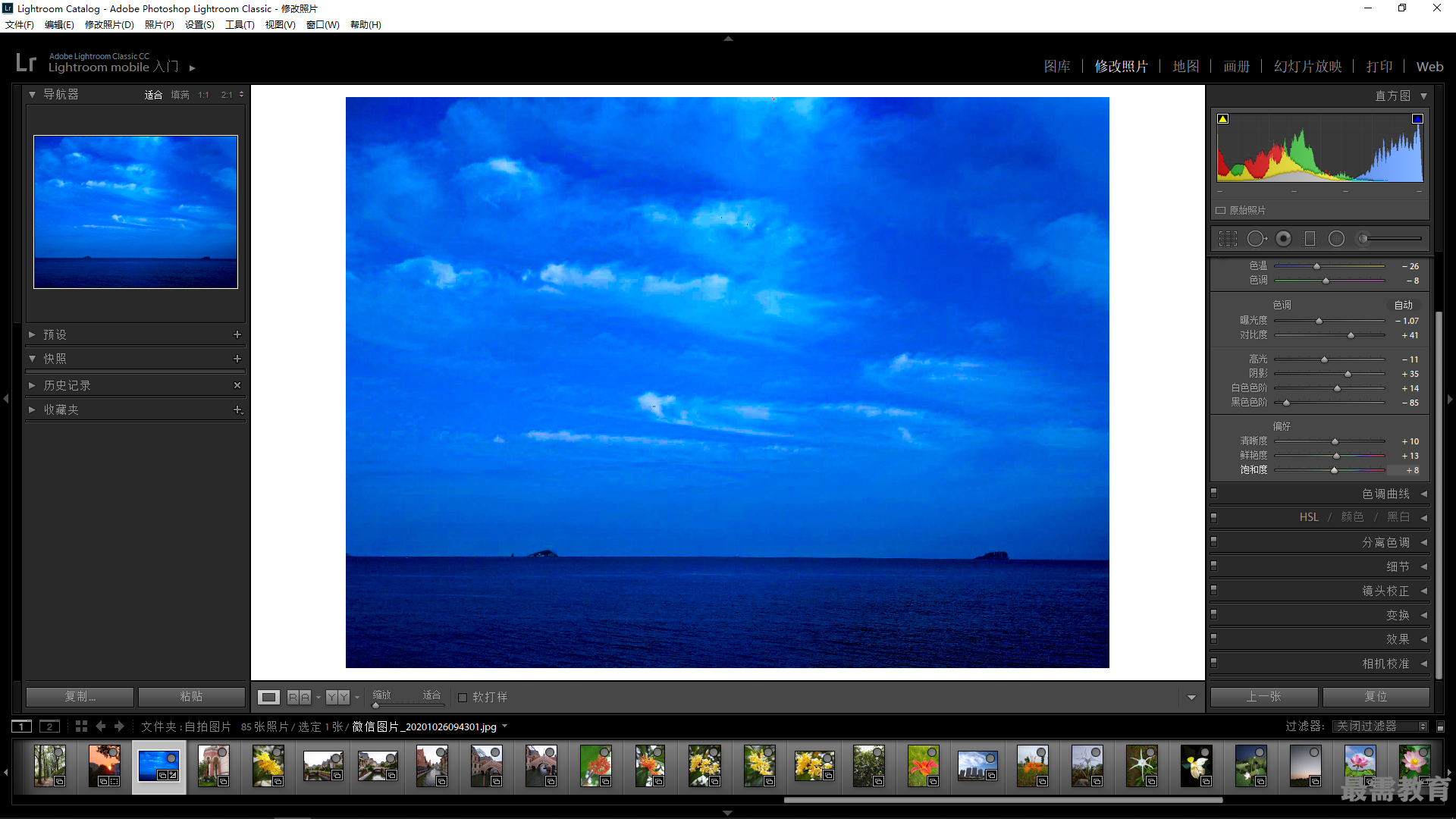Expand the 相机校准 panel arrow
Image resolution: width=1456 pixels, height=819 pixels.
pos(1423,664)
